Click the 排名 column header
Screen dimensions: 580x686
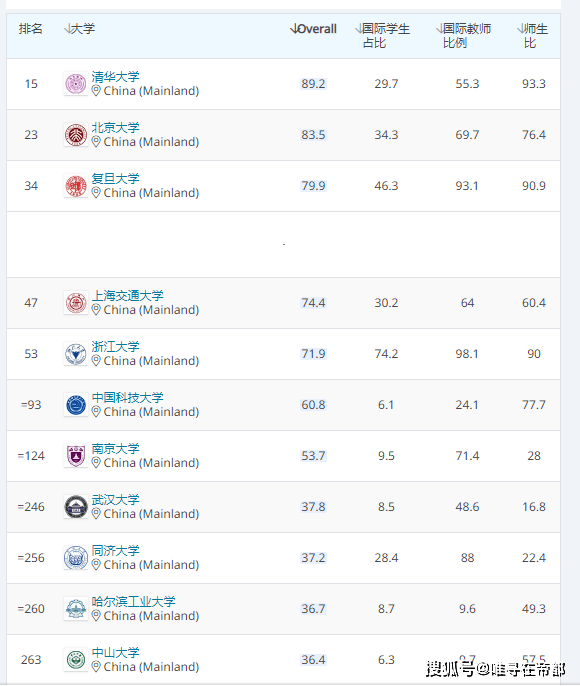click(31, 29)
